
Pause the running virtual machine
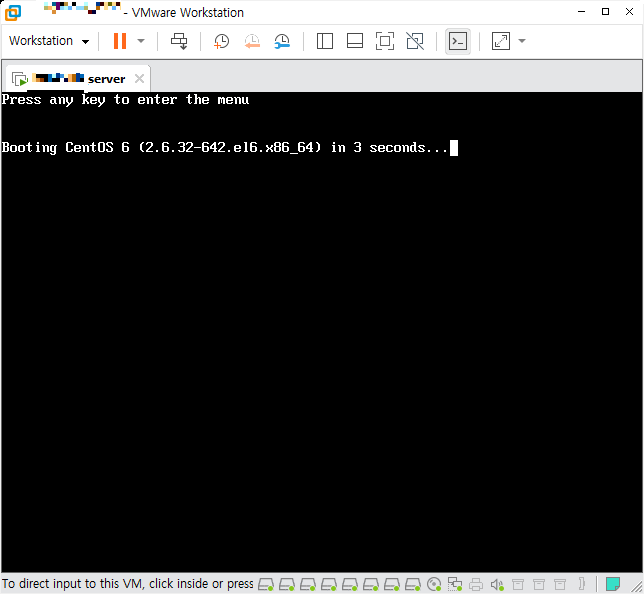[x=120, y=41]
